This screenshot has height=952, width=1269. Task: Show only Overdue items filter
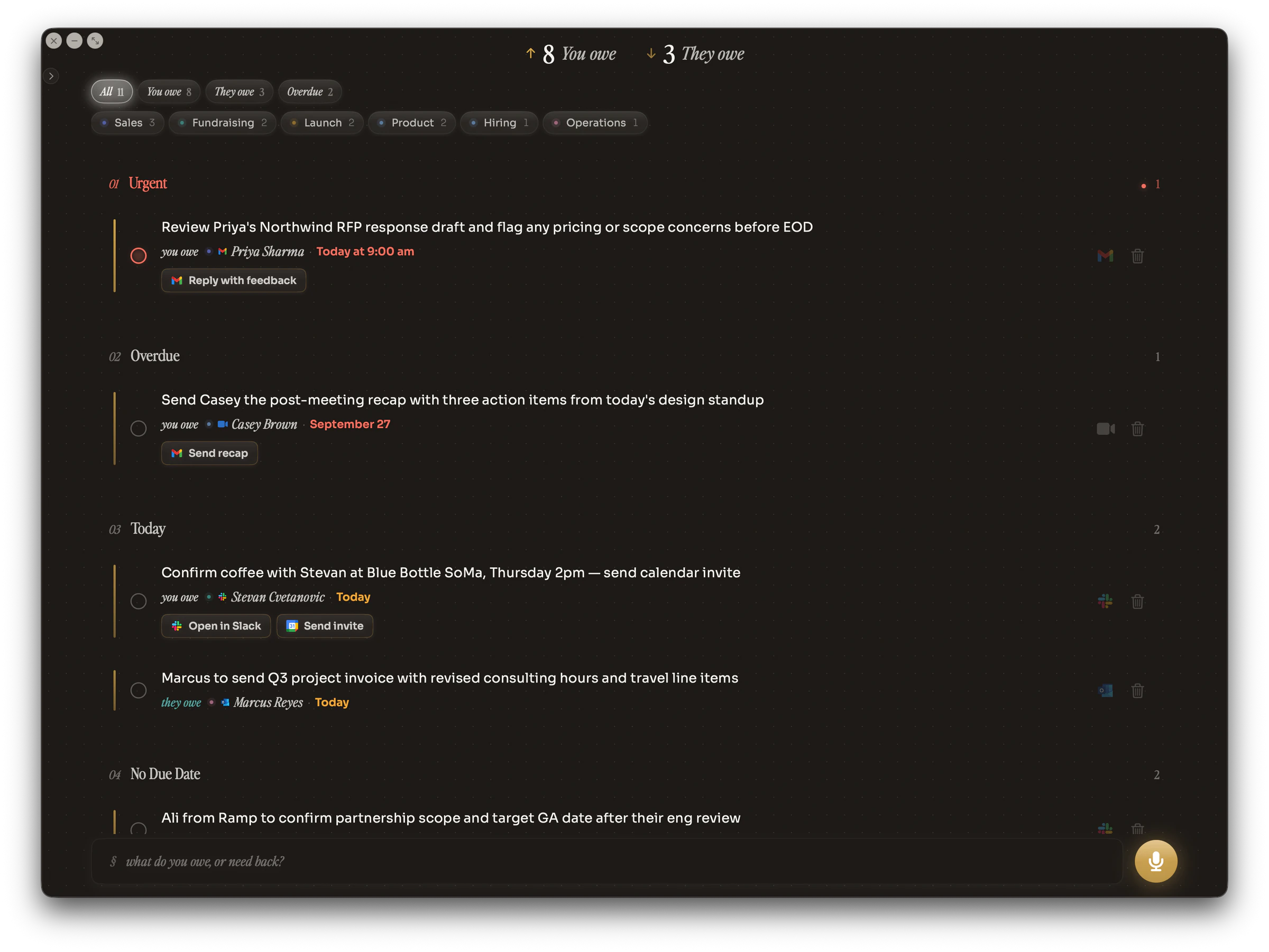[x=310, y=92]
